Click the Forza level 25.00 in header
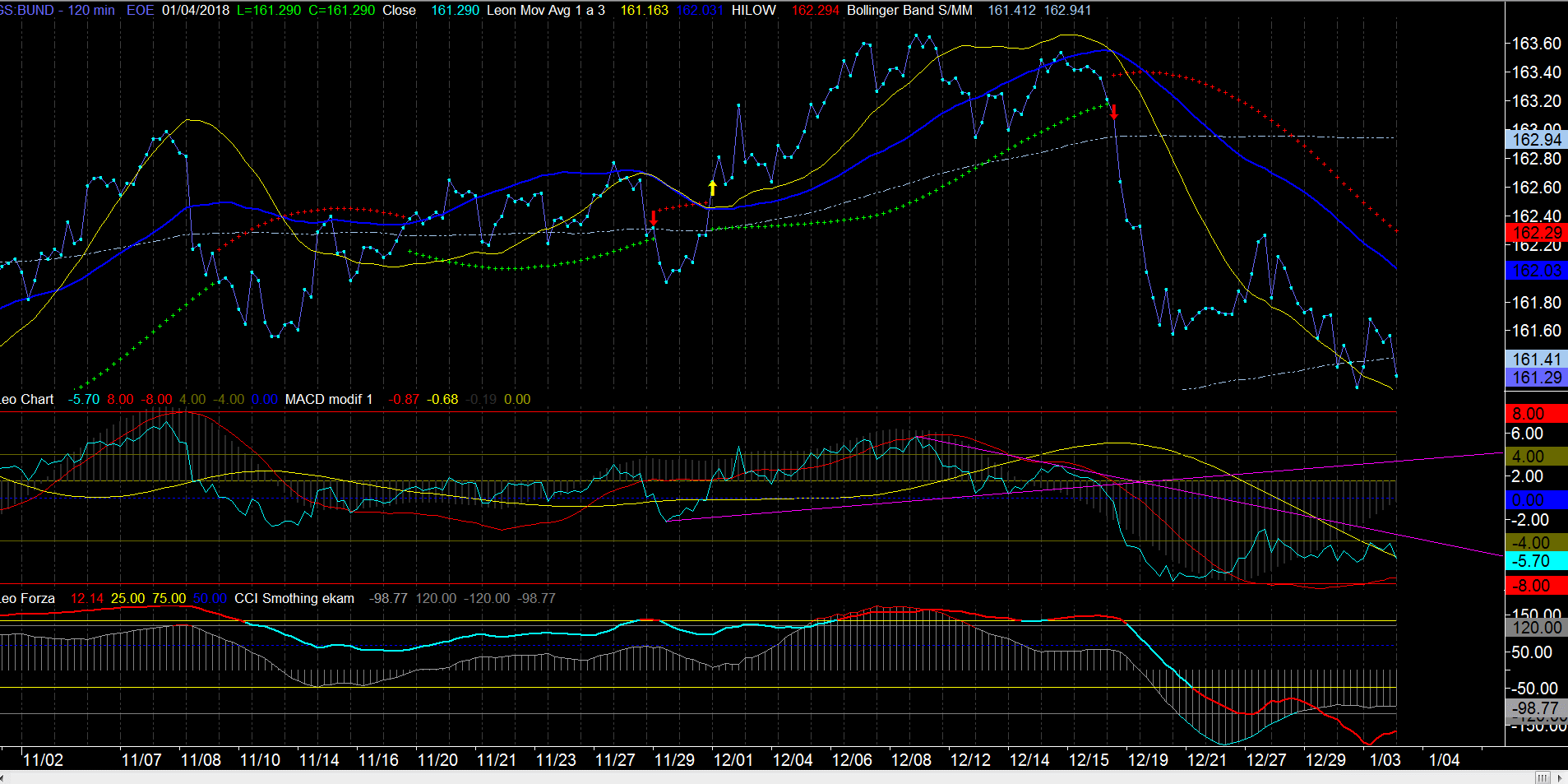Image resolution: width=1568 pixels, height=784 pixels. [x=127, y=599]
